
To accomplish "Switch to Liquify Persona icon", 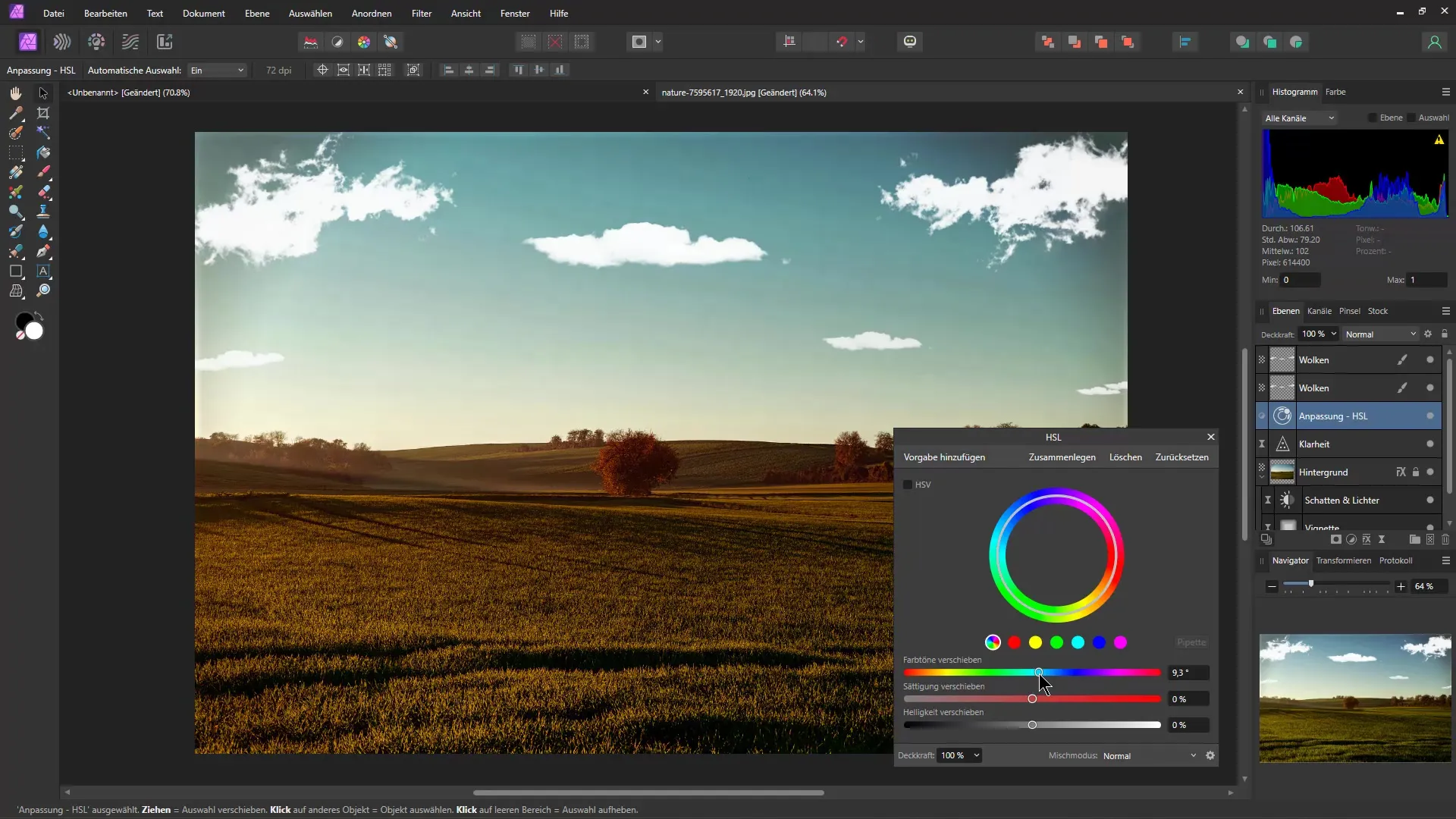I will (62, 42).
